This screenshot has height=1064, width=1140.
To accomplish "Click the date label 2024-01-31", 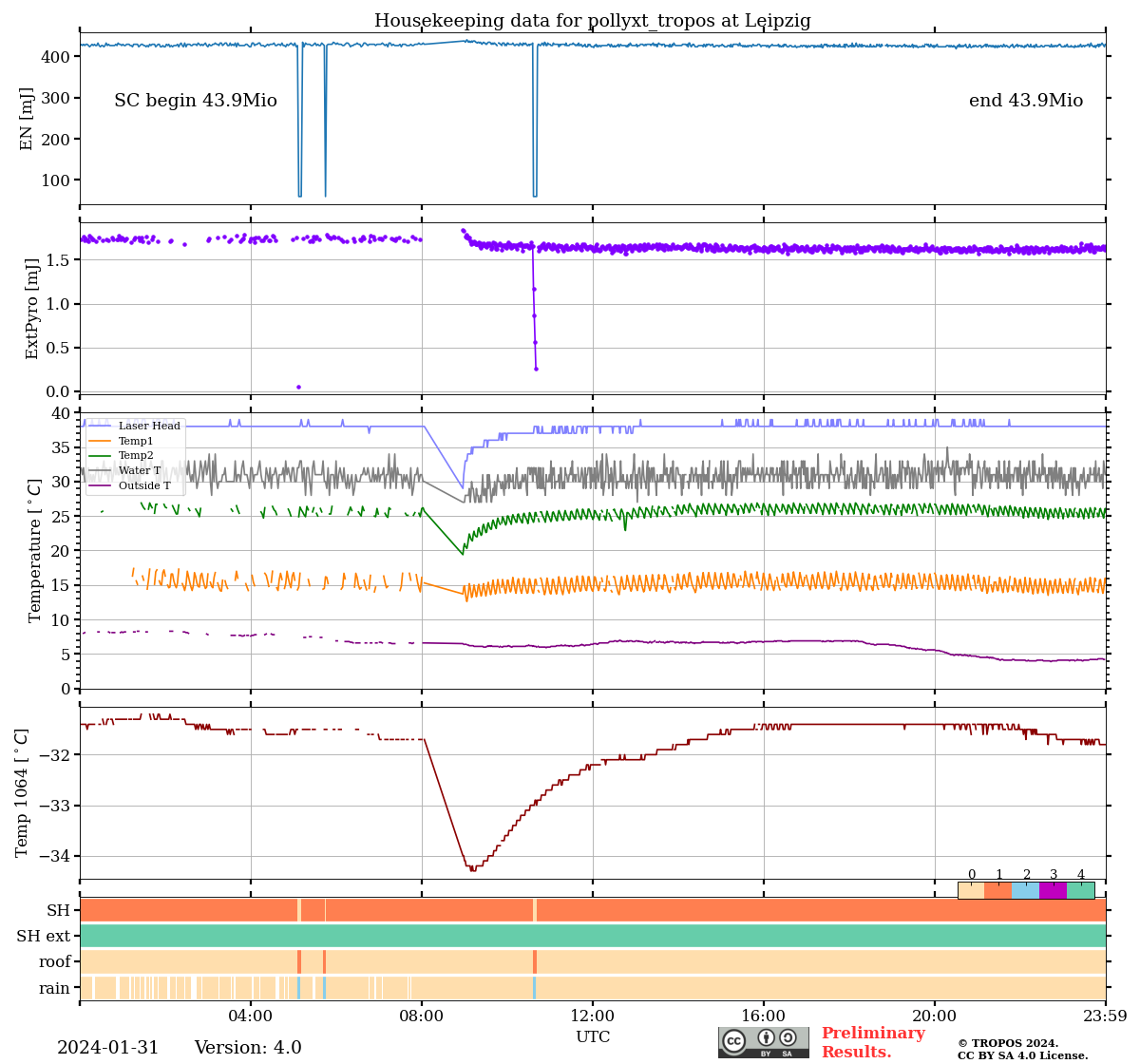I will [108, 1048].
